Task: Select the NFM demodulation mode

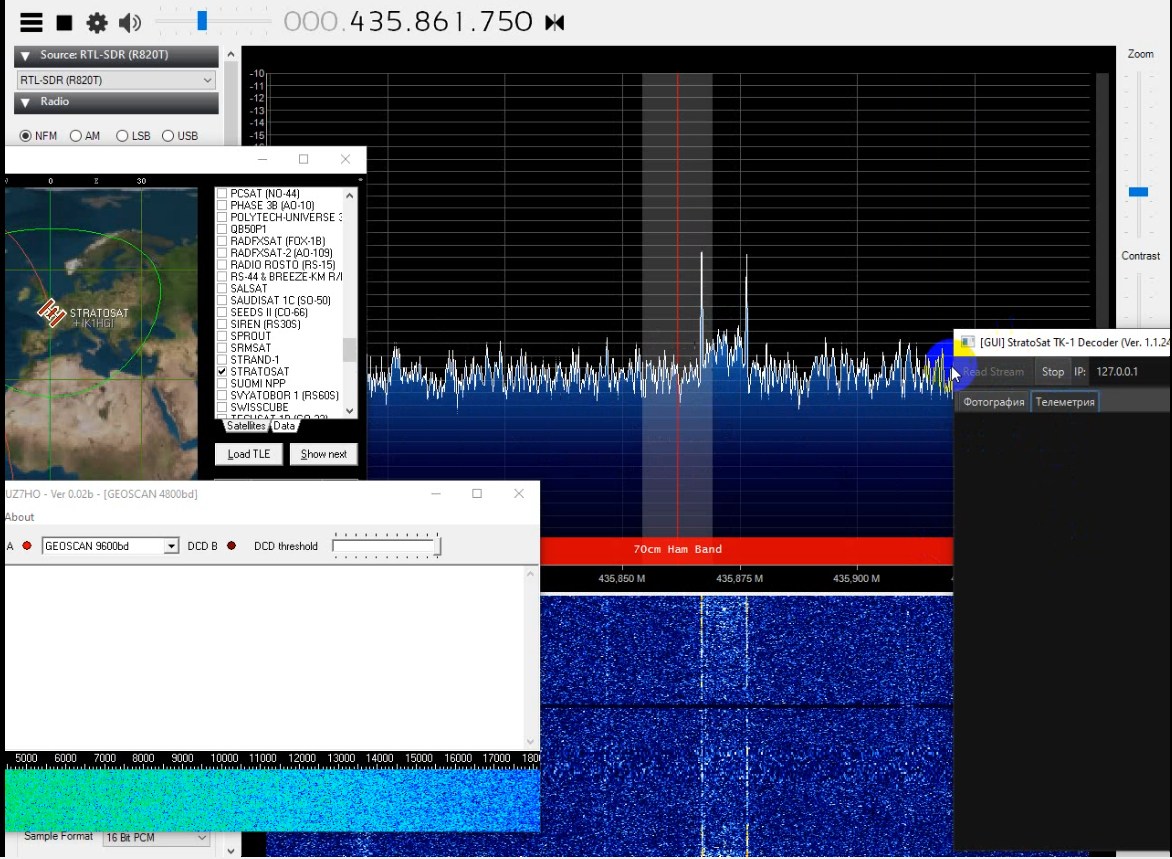Action: pyautogui.click(x=26, y=136)
